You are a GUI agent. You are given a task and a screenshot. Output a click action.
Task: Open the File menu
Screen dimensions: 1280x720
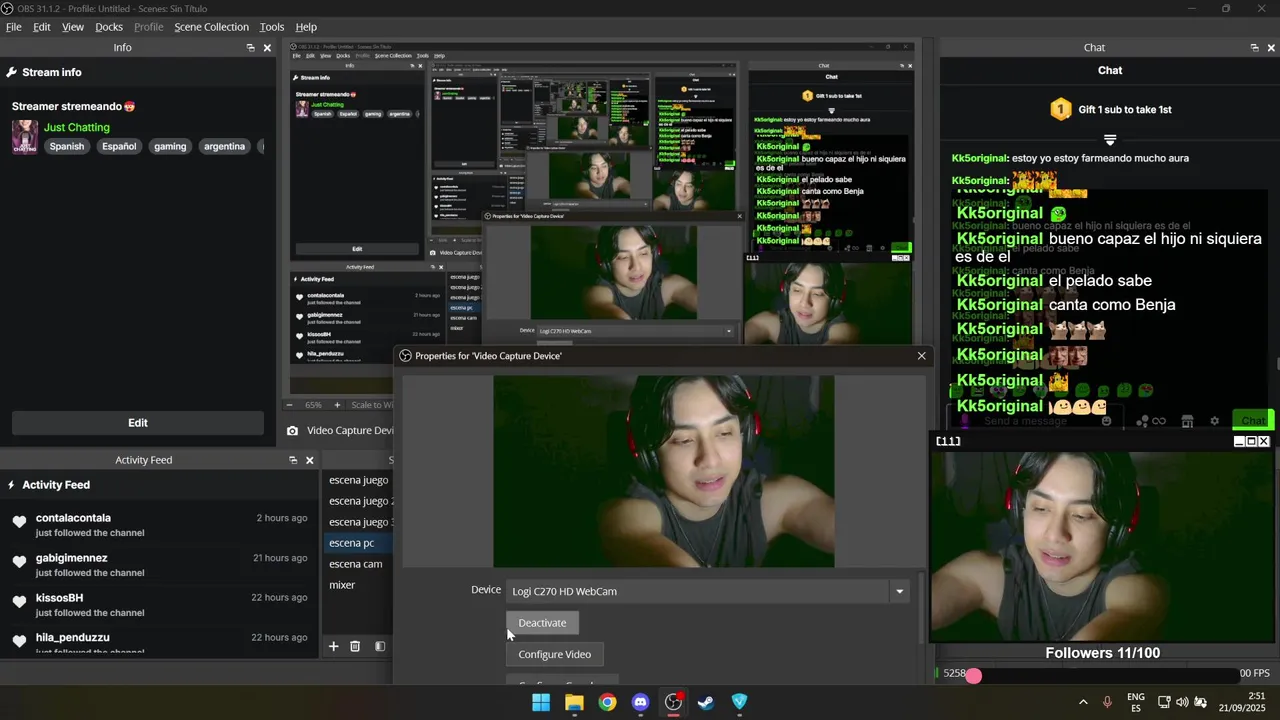pos(14,27)
